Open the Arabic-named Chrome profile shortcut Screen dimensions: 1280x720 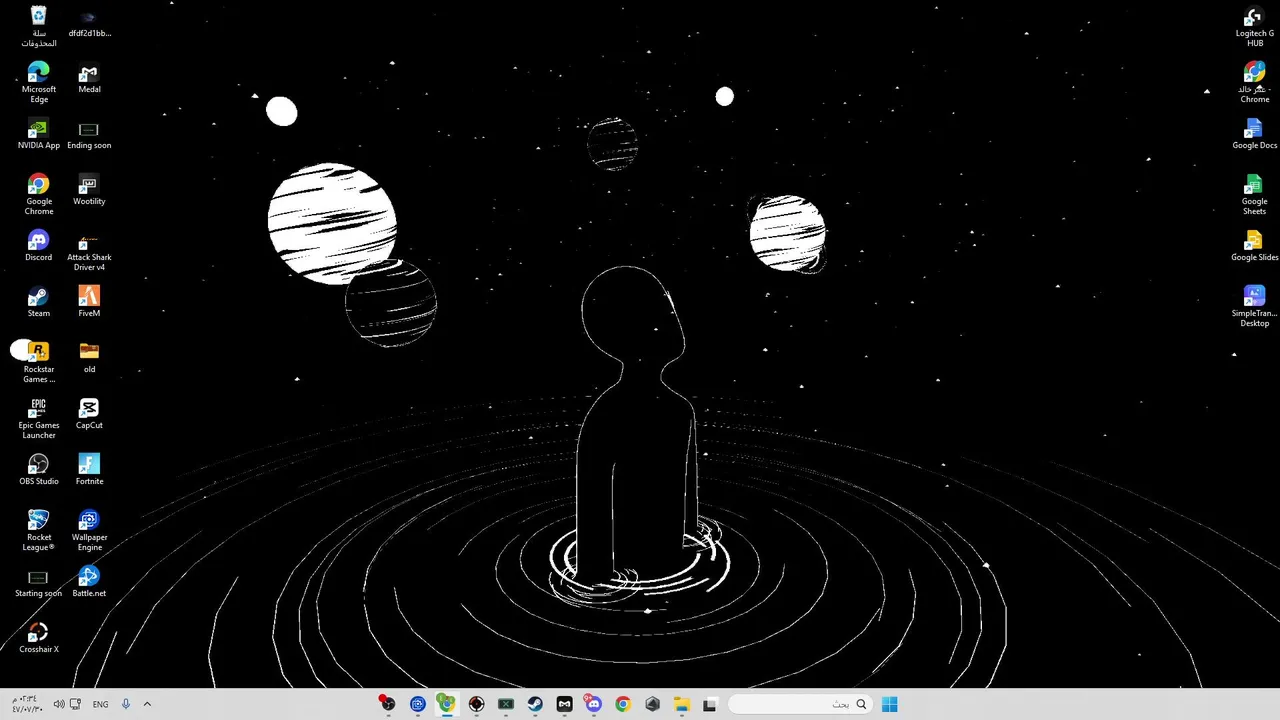click(1254, 83)
